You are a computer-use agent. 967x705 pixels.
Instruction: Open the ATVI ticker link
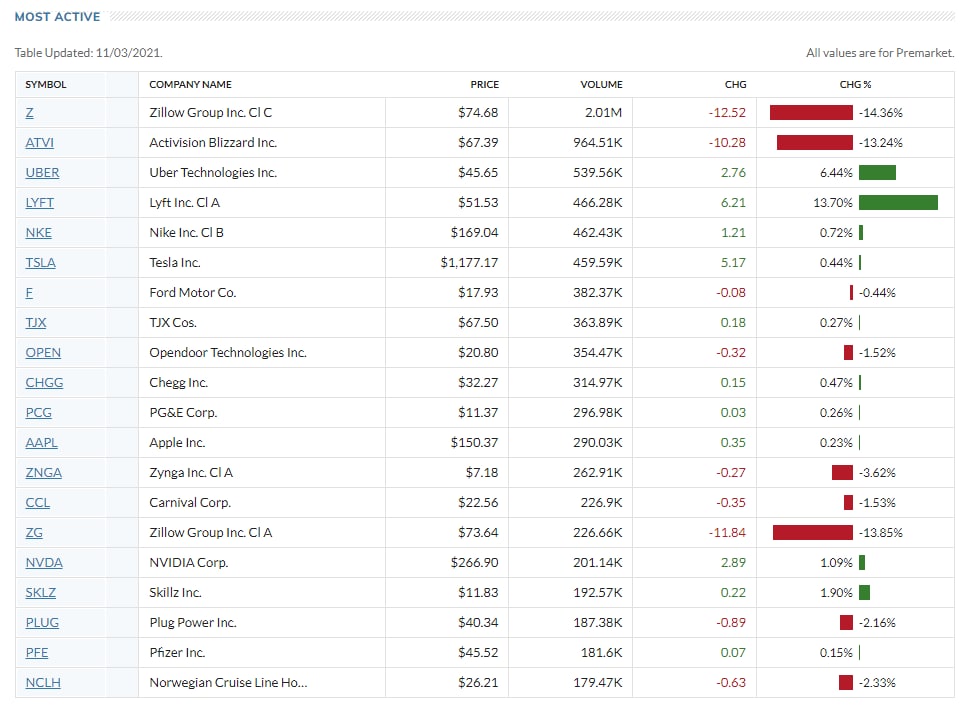pyautogui.click(x=39, y=143)
